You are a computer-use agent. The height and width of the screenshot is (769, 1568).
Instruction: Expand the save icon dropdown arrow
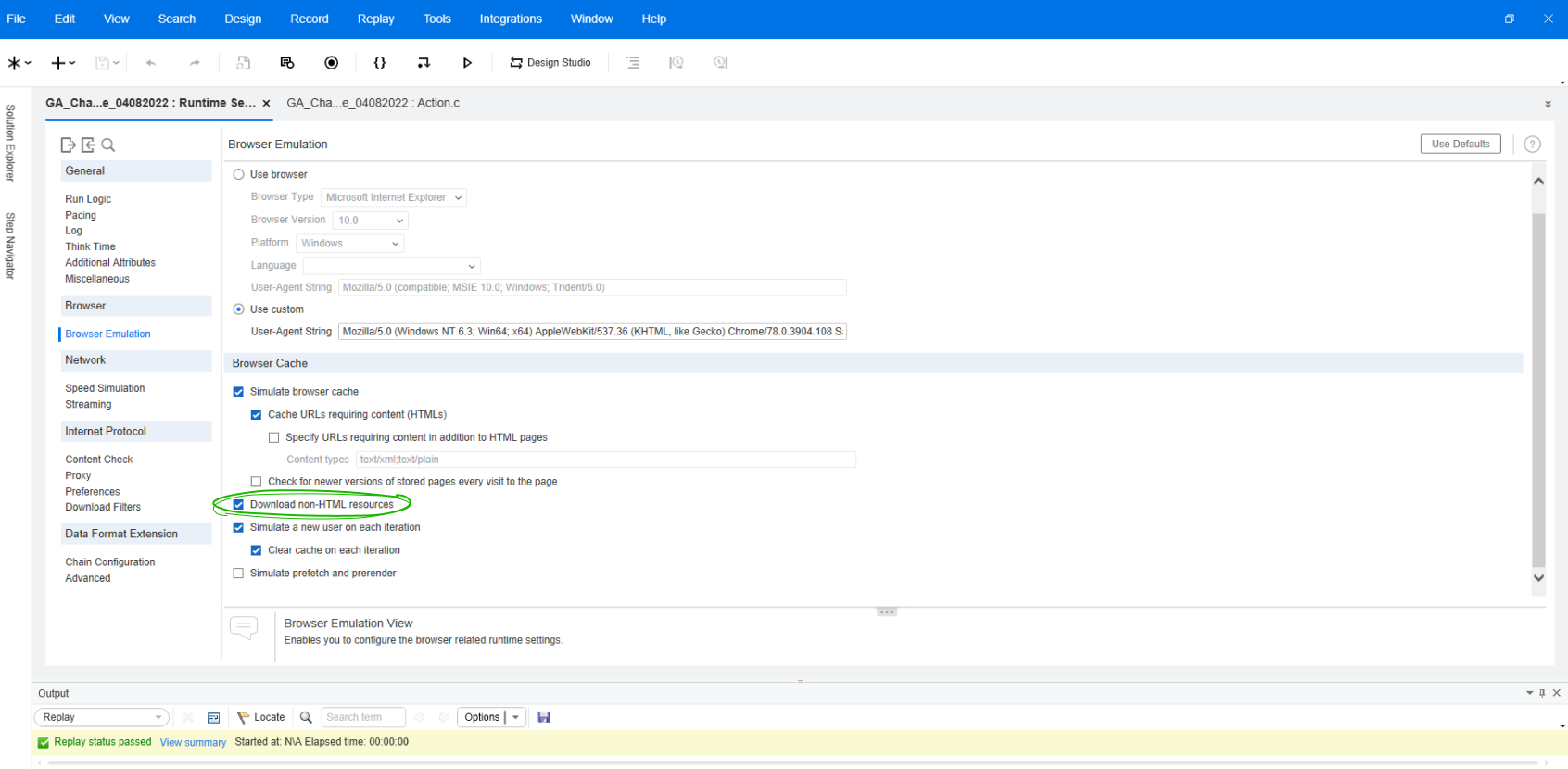[116, 63]
